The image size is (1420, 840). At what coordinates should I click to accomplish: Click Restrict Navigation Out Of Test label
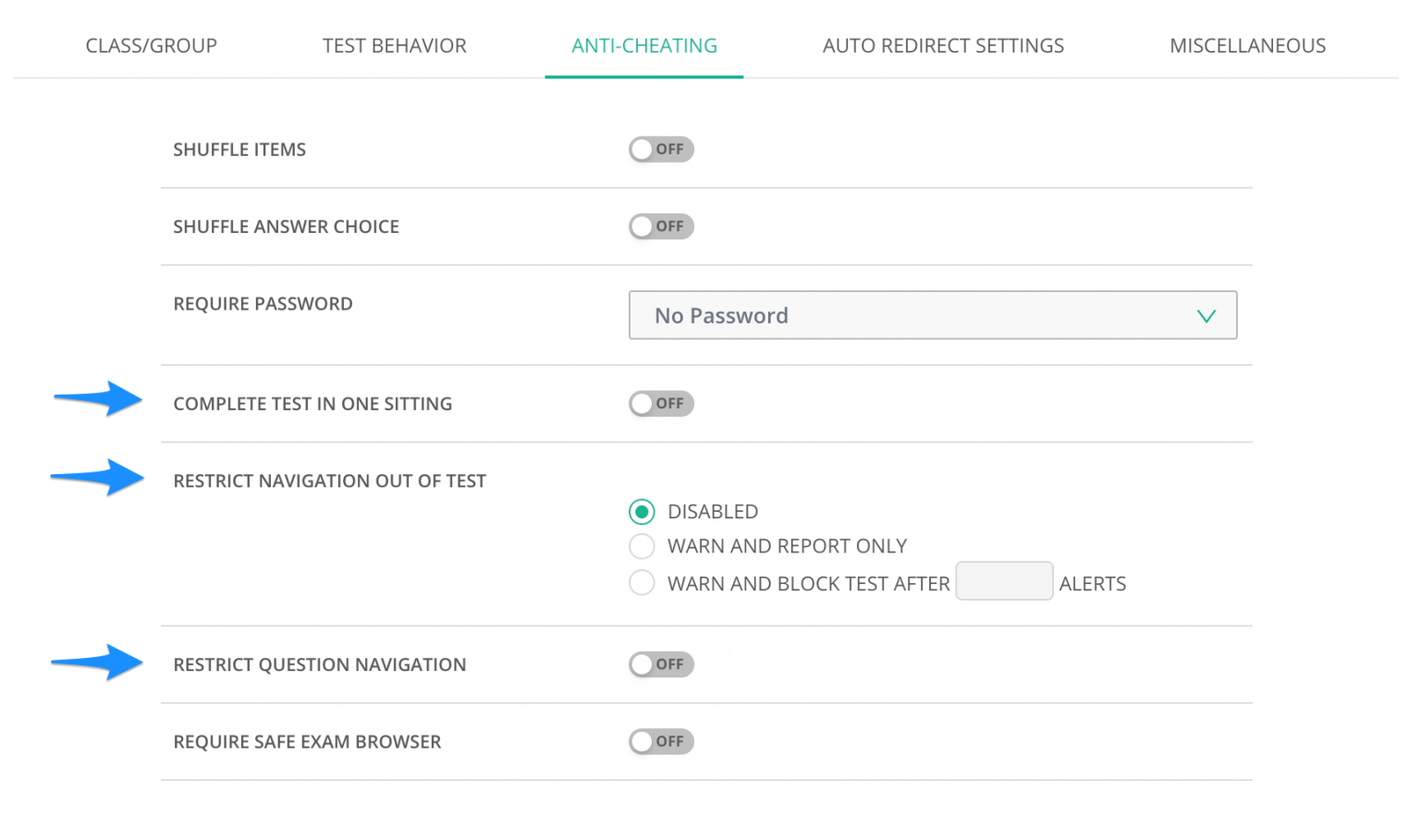(330, 481)
